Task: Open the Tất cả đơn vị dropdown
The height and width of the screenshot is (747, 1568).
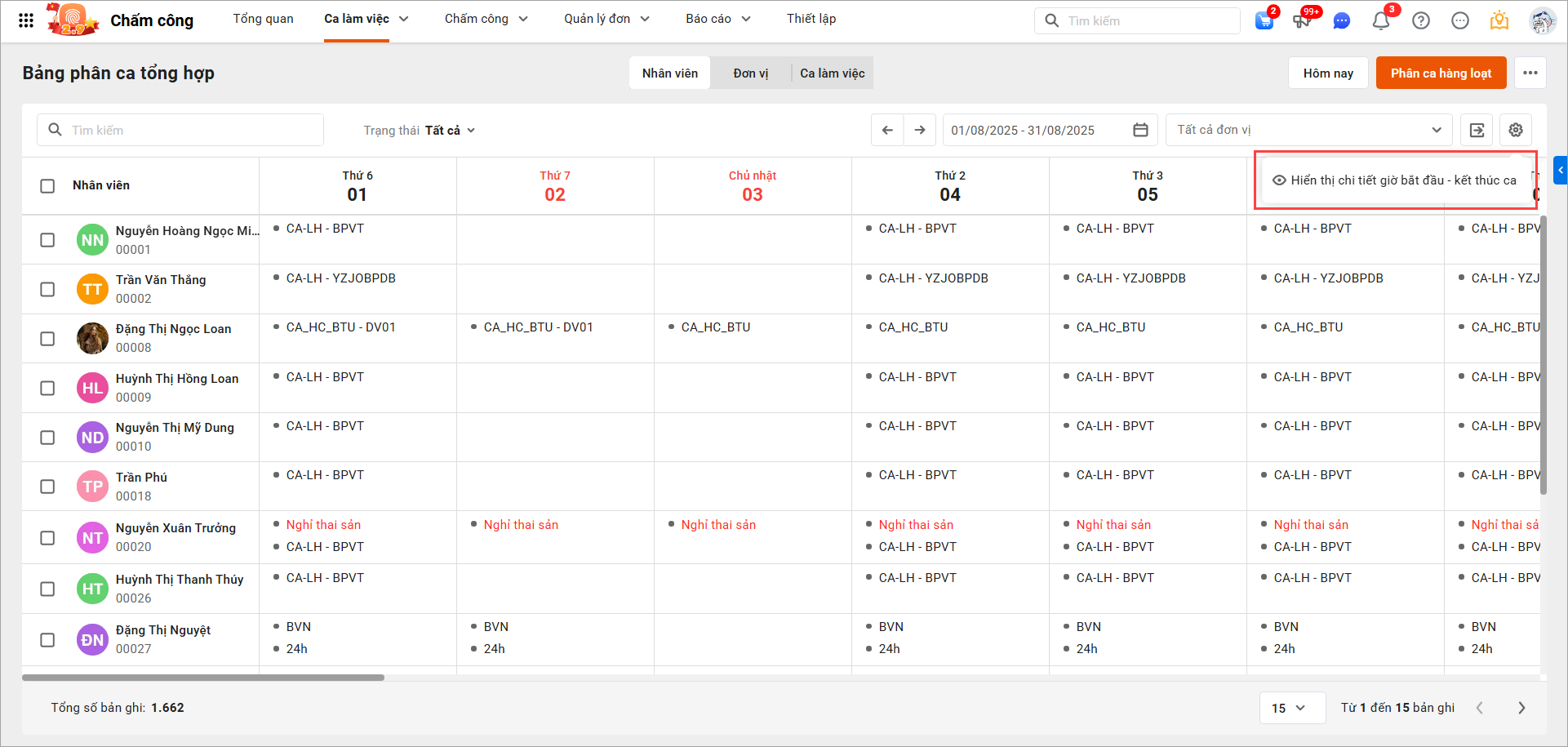Action: [x=1308, y=130]
